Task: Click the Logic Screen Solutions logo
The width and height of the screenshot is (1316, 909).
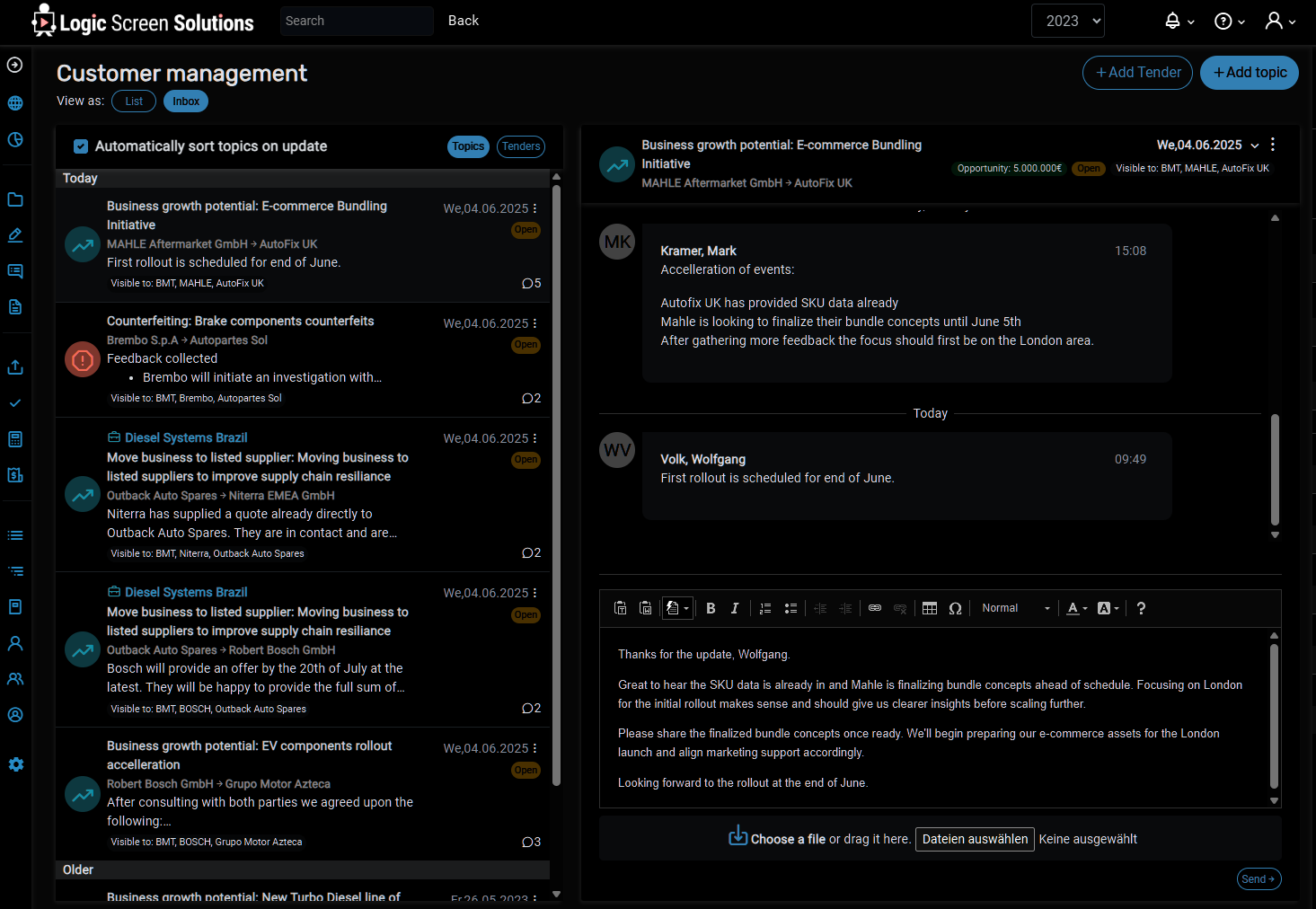Action: pyautogui.click(x=143, y=22)
